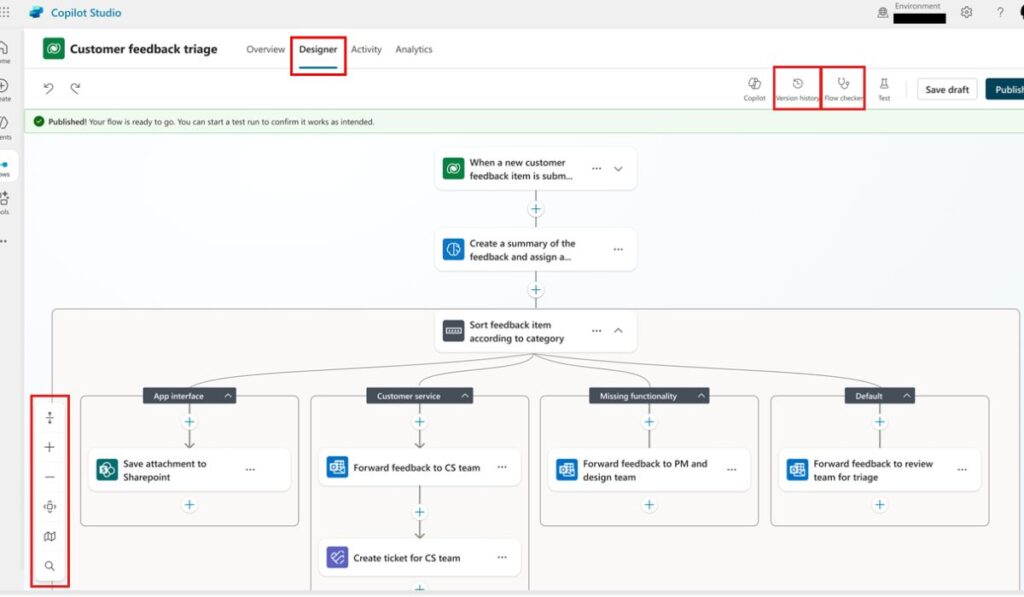
Task: Collapse the App interface branch
Action: 228,395
